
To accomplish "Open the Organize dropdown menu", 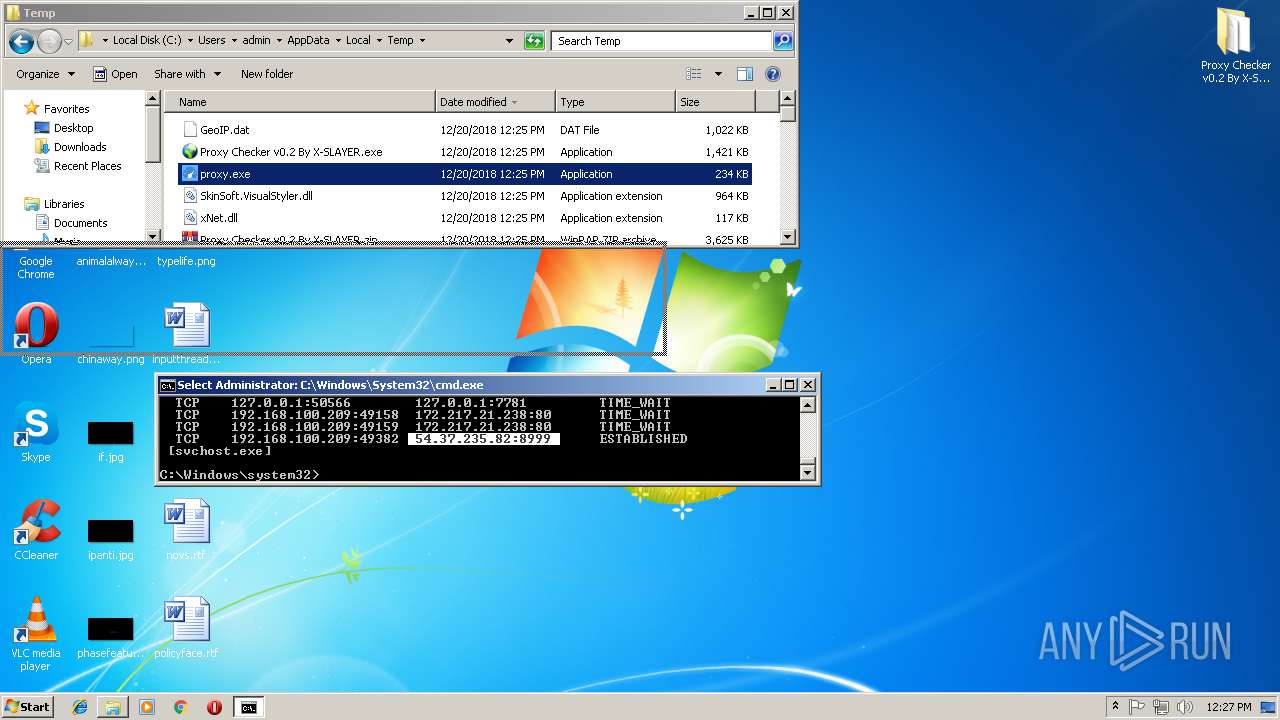I will click(x=45, y=74).
